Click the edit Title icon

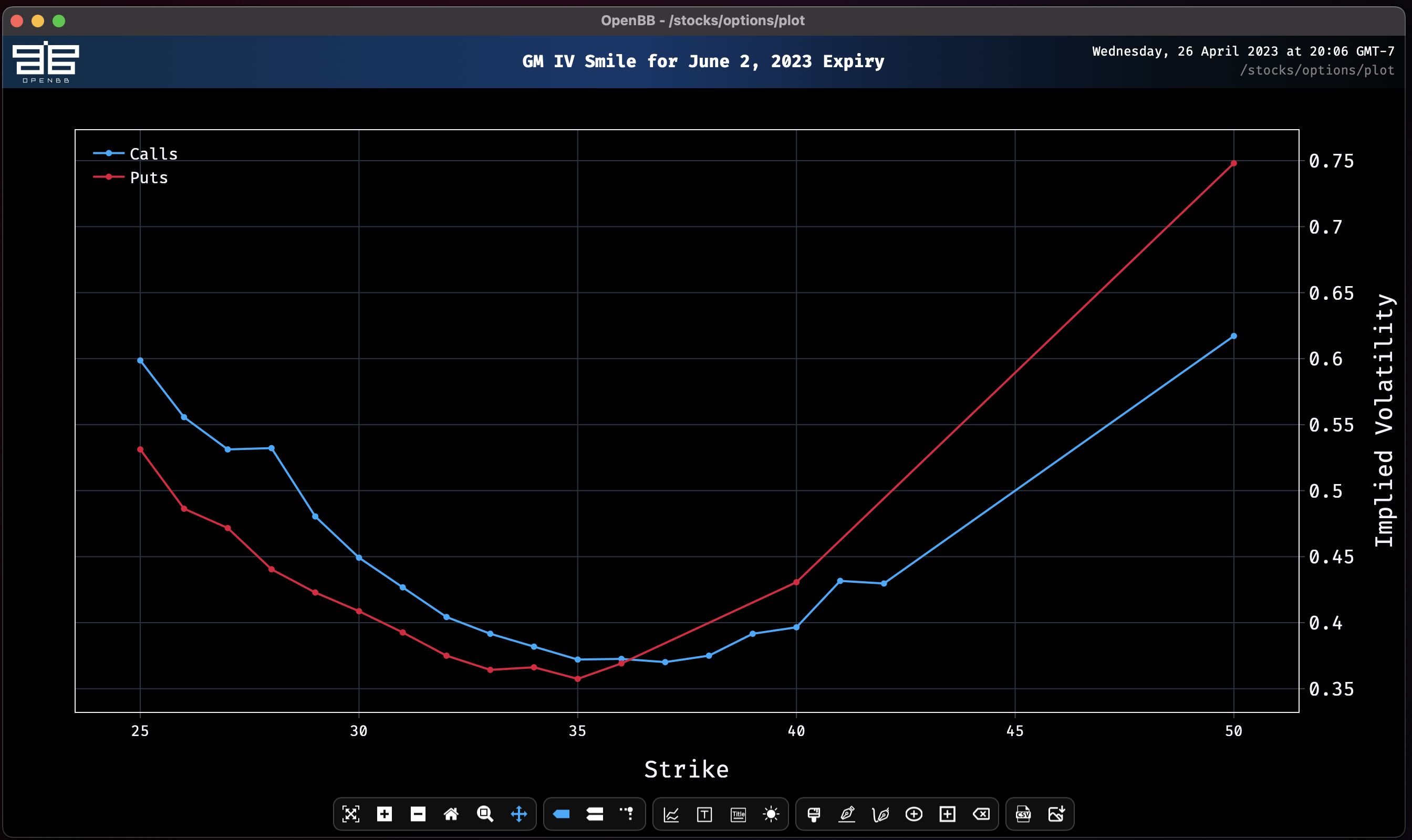739,814
